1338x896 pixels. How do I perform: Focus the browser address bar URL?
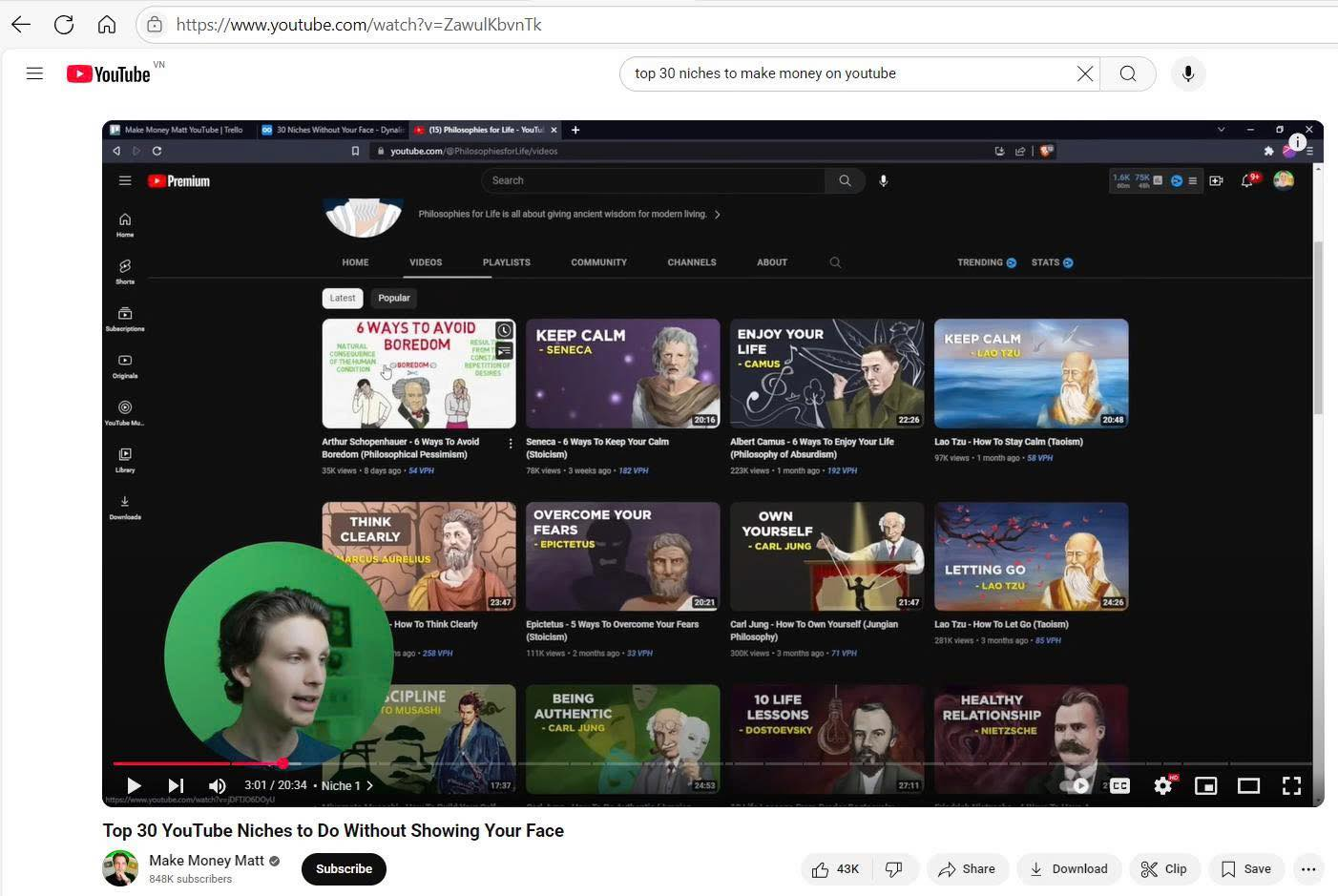[359, 25]
